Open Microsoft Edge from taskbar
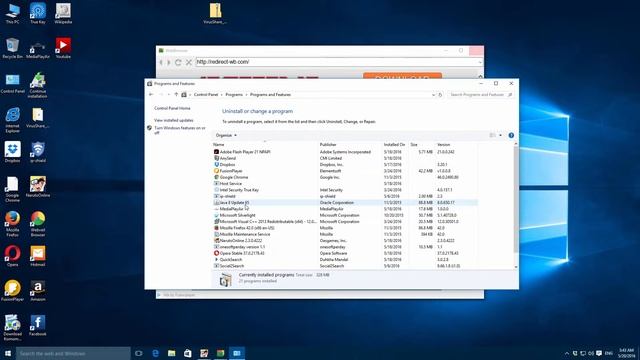The width and height of the screenshot is (640, 360). click(155, 353)
